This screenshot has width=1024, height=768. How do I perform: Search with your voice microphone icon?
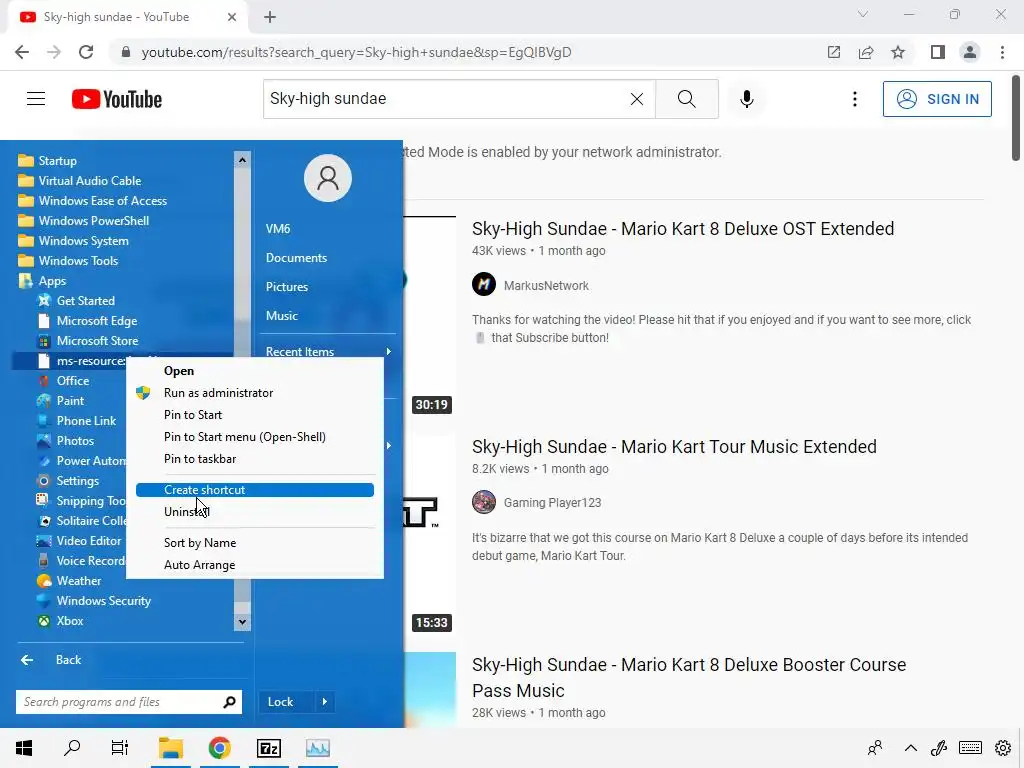pyautogui.click(x=747, y=99)
